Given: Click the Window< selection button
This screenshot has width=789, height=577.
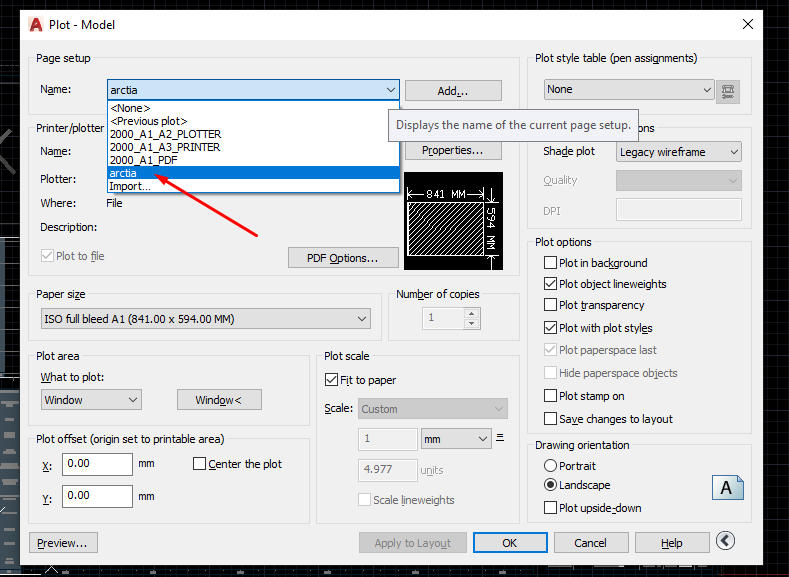Looking at the screenshot, I should (x=219, y=400).
